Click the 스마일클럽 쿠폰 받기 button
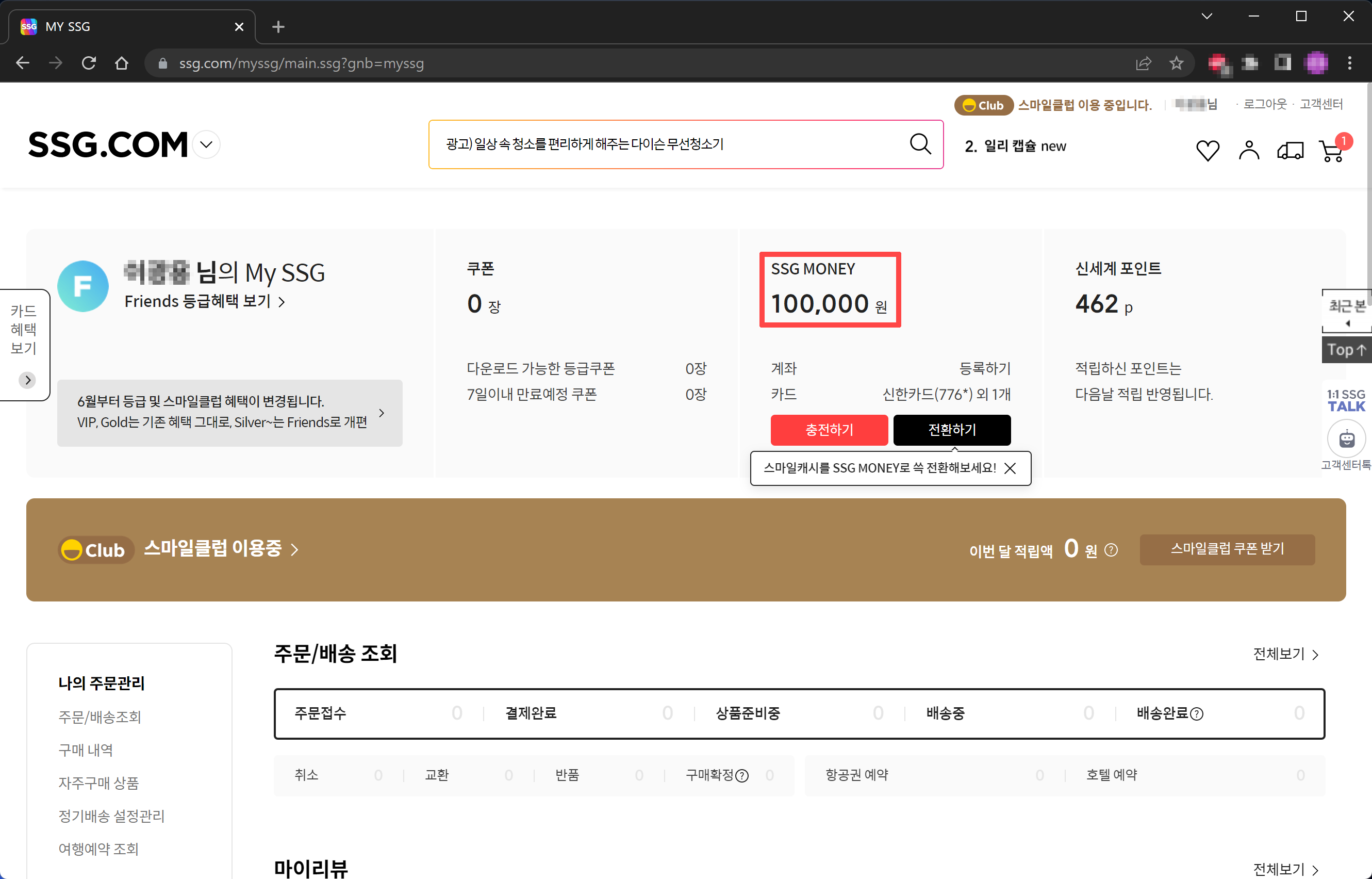Image resolution: width=1372 pixels, height=879 pixels. click(1227, 549)
